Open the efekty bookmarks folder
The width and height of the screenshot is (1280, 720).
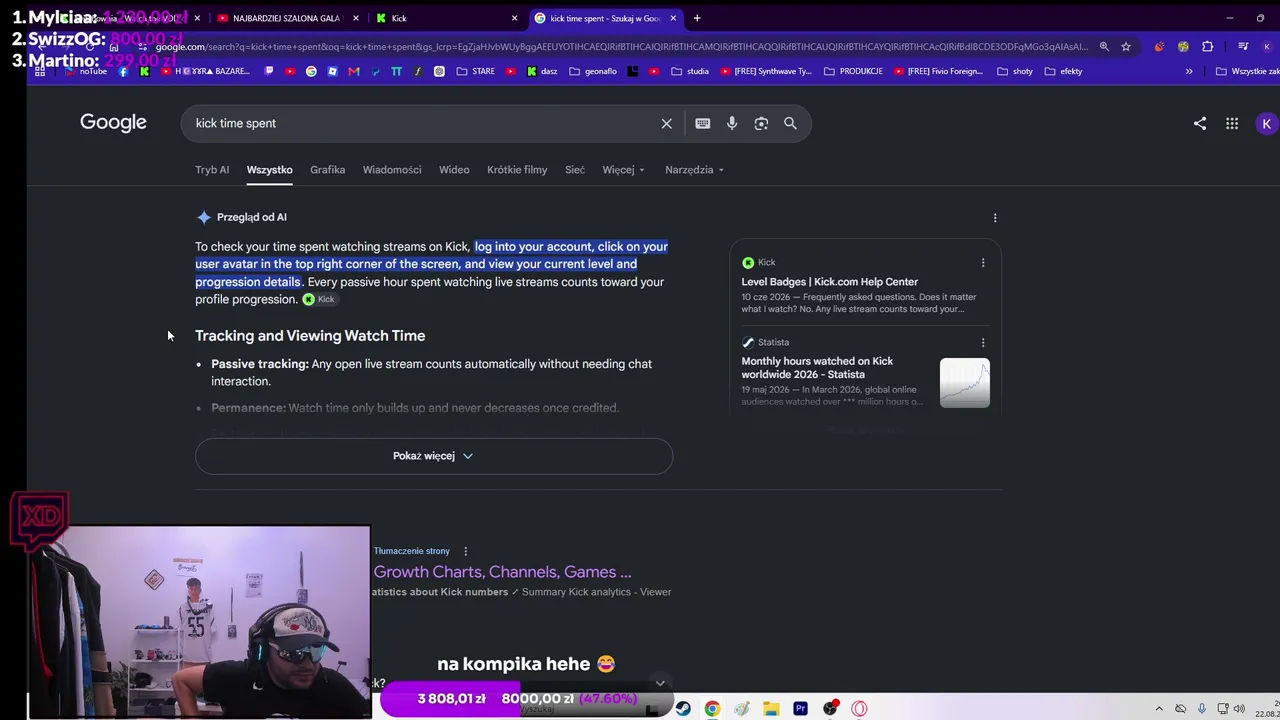[1064, 71]
